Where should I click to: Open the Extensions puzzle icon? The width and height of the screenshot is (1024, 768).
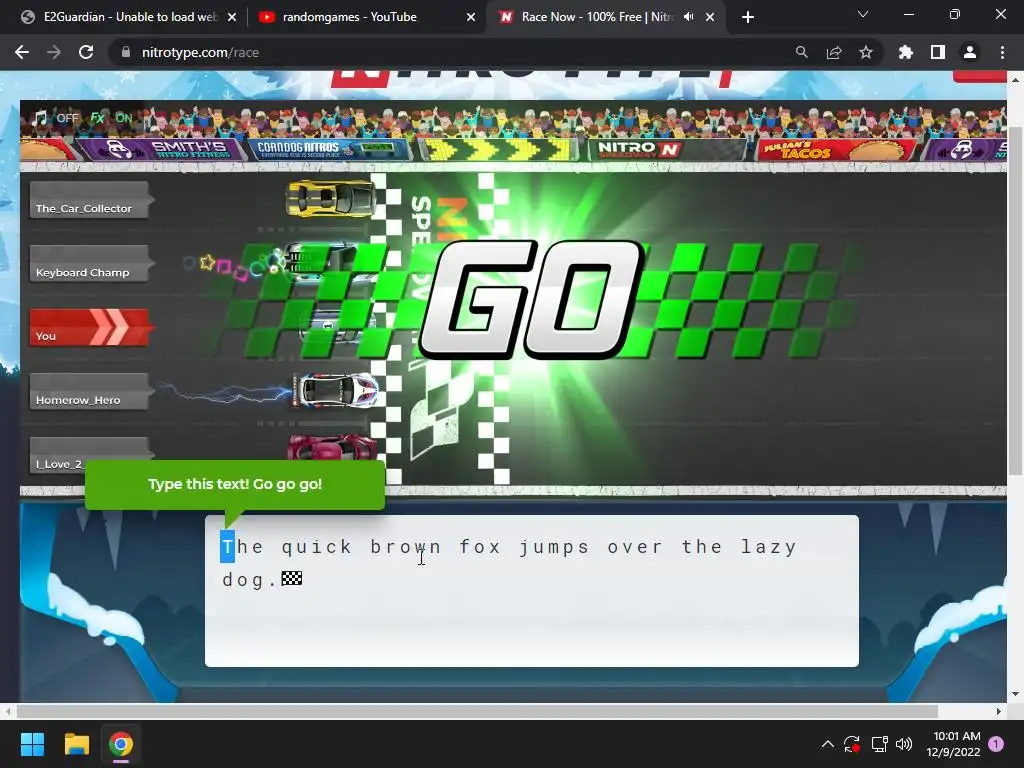tap(906, 52)
